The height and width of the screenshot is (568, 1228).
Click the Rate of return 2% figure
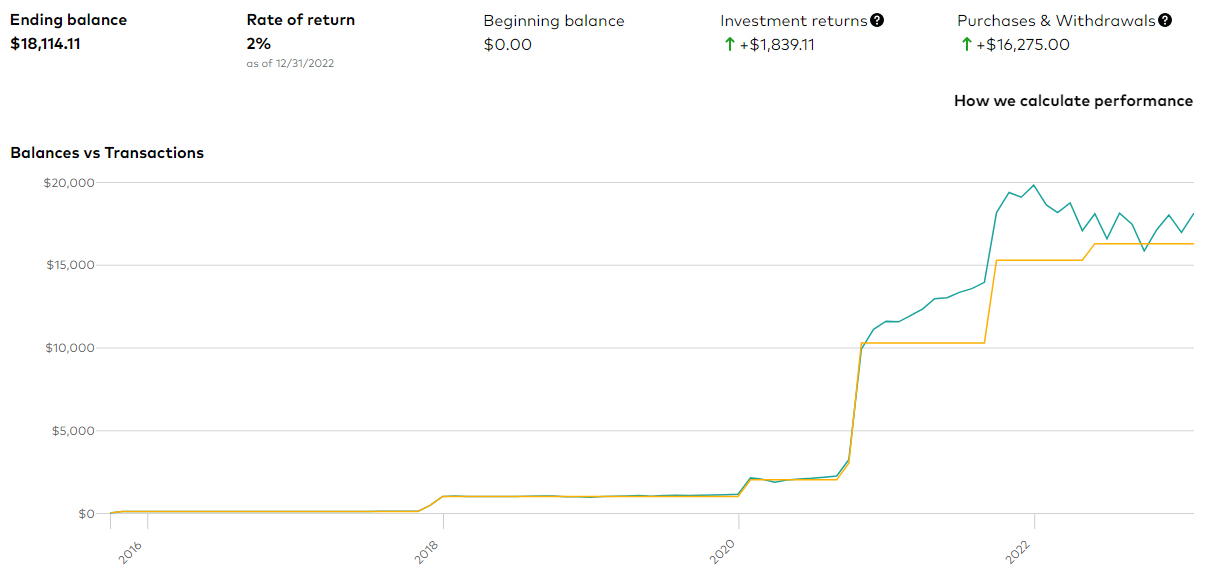(x=258, y=44)
